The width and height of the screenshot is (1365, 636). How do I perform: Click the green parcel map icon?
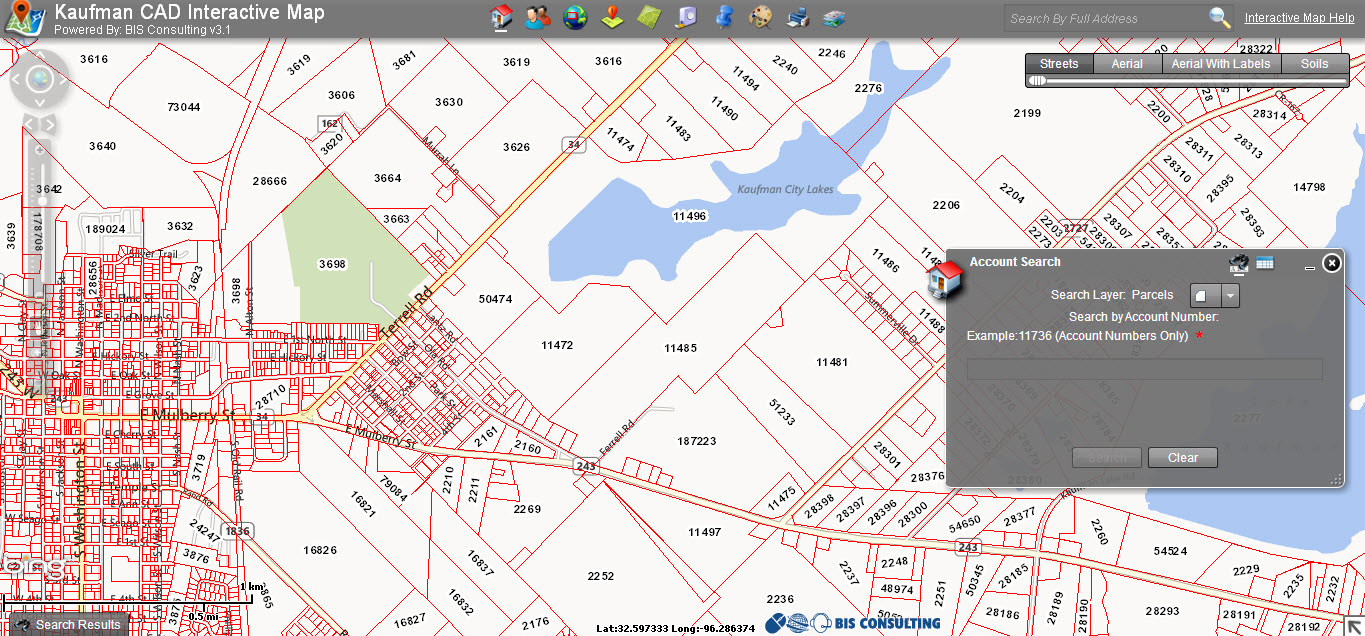point(649,17)
